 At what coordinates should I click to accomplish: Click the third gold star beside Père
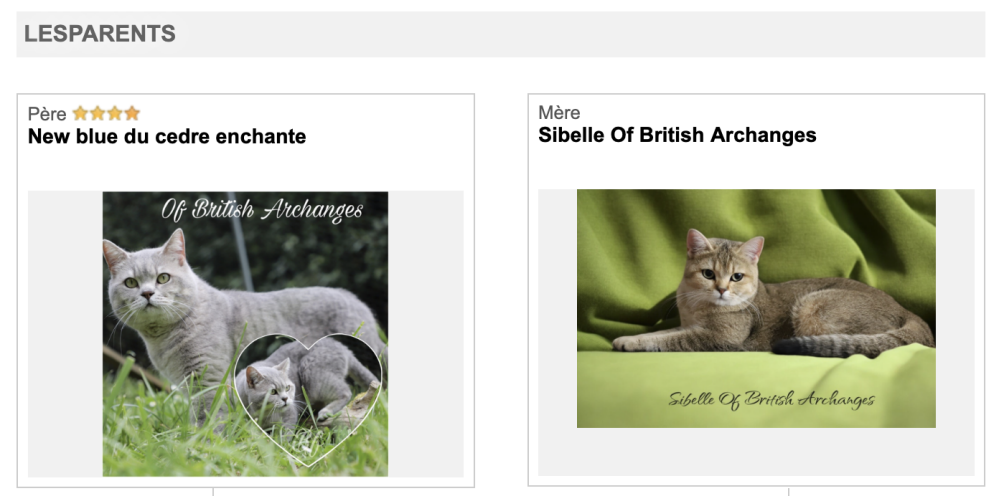coord(114,114)
